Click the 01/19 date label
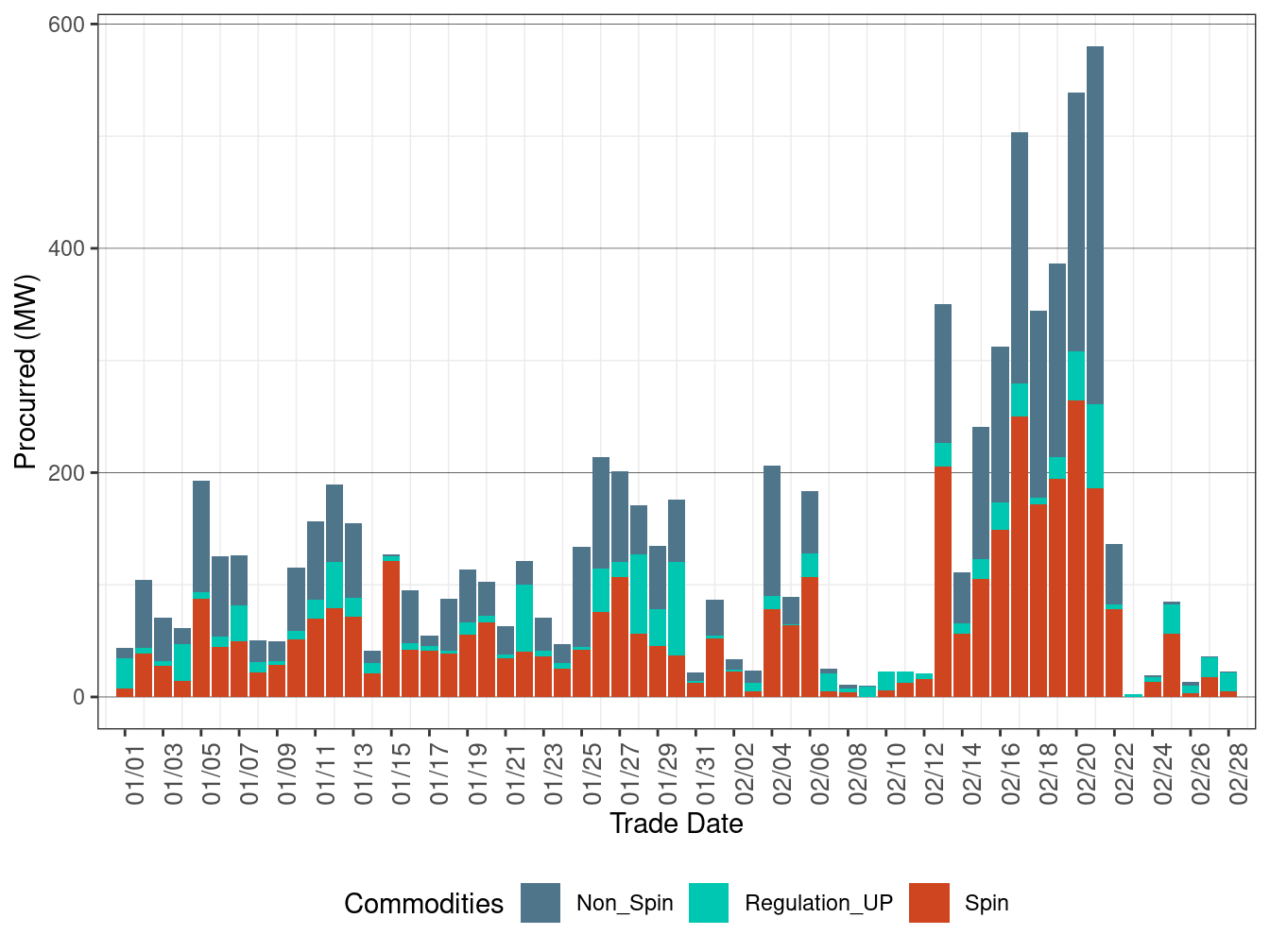 pos(478,774)
